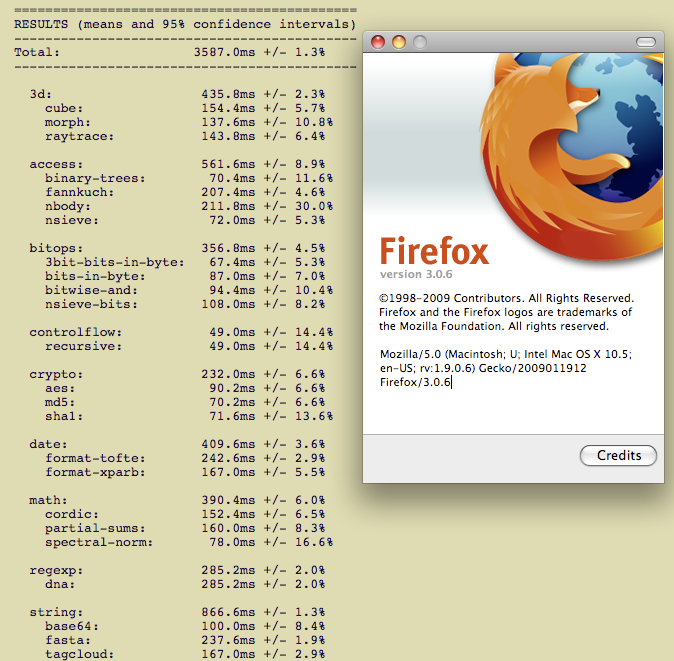Screen dimensions: 674x661
Task: Click the 'sha1:' result row
Action: pos(189,416)
